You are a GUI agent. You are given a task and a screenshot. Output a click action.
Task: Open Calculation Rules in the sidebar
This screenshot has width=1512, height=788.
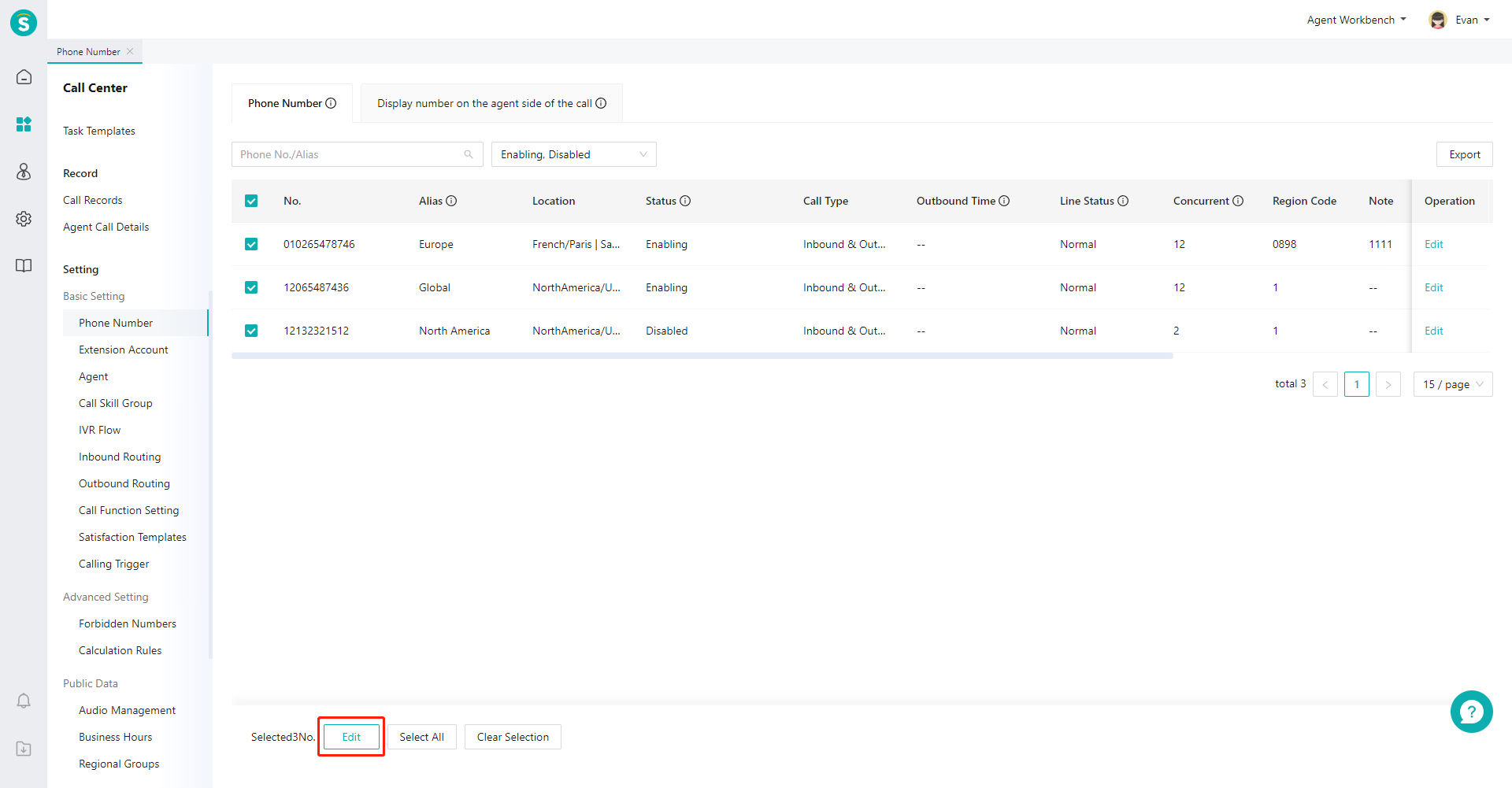click(x=120, y=650)
